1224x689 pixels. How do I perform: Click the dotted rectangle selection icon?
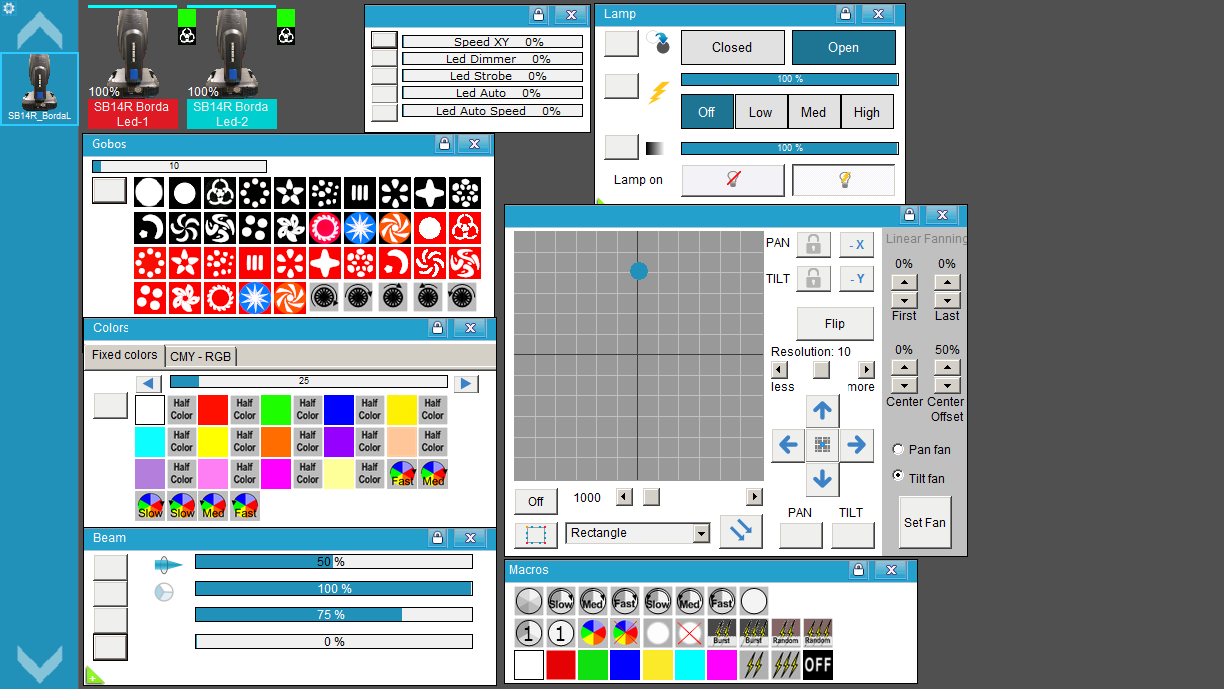(x=536, y=534)
